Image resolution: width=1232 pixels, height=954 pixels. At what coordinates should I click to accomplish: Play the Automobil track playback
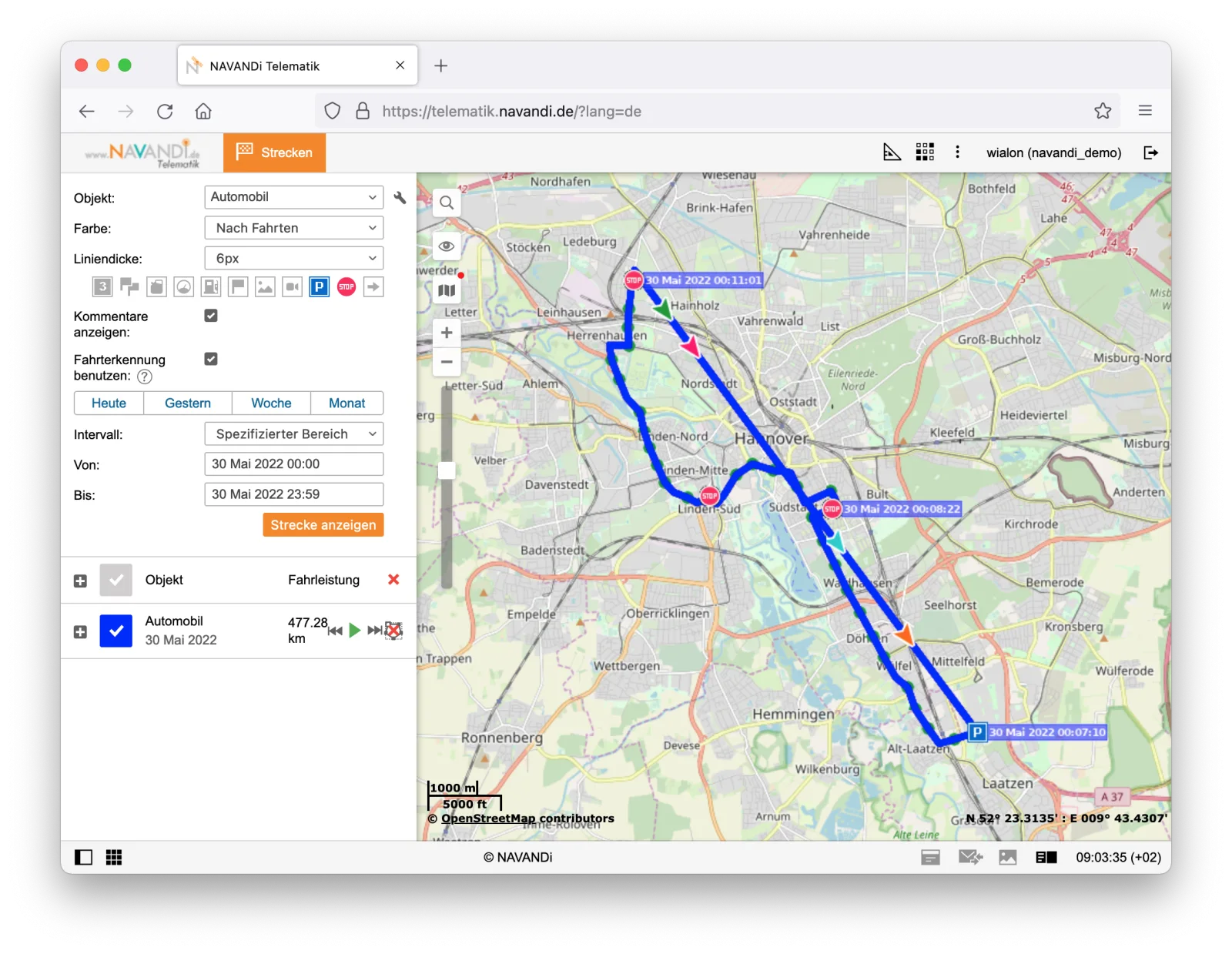354,631
